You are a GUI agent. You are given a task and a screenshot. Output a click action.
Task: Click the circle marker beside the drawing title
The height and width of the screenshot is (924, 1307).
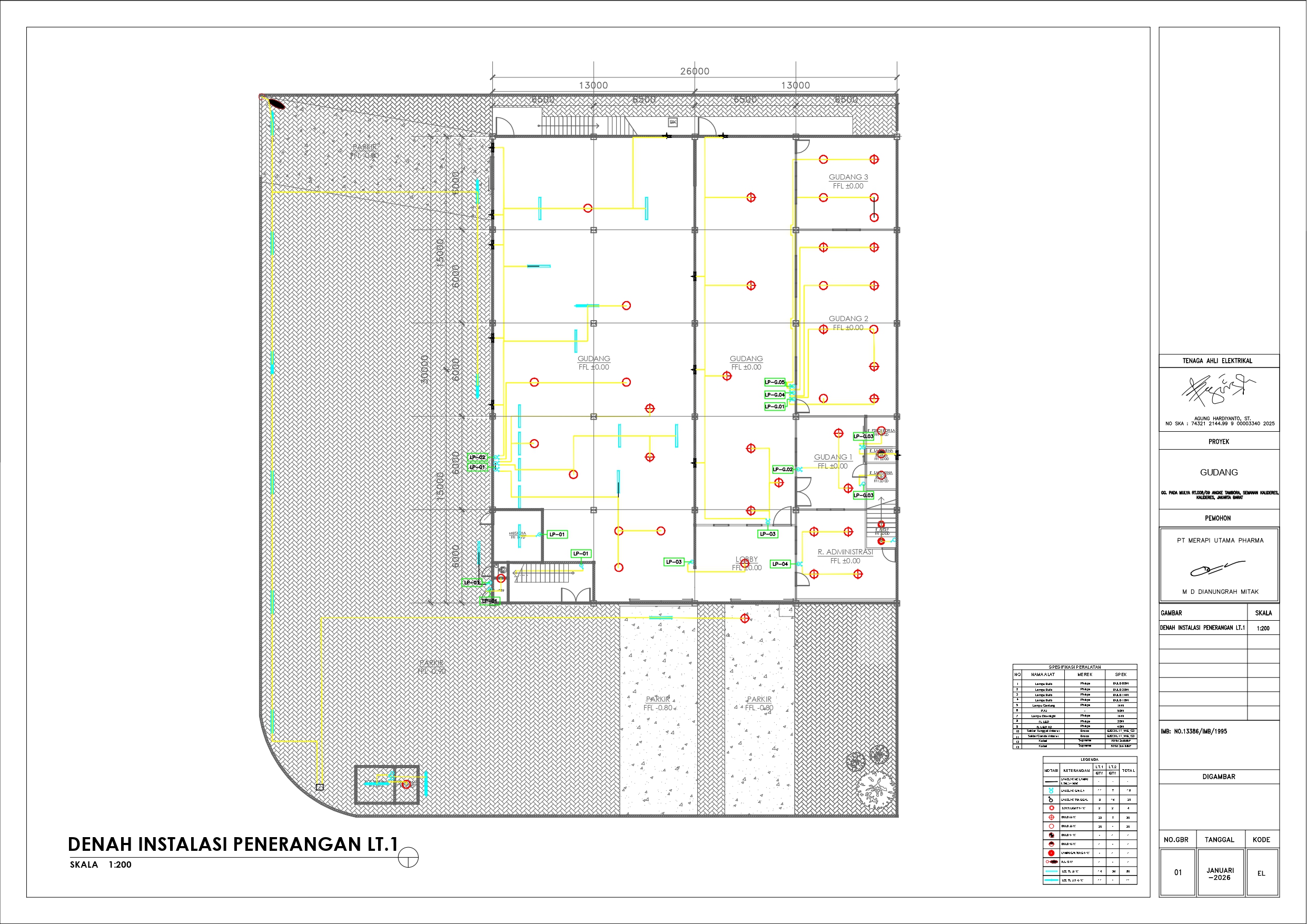(x=408, y=857)
